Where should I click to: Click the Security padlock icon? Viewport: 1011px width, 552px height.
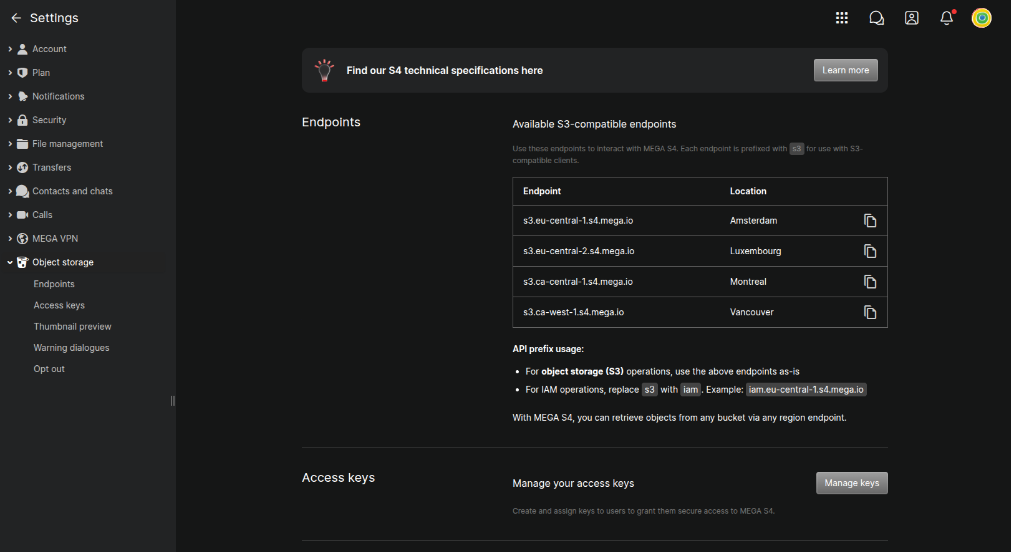tap(23, 120)
